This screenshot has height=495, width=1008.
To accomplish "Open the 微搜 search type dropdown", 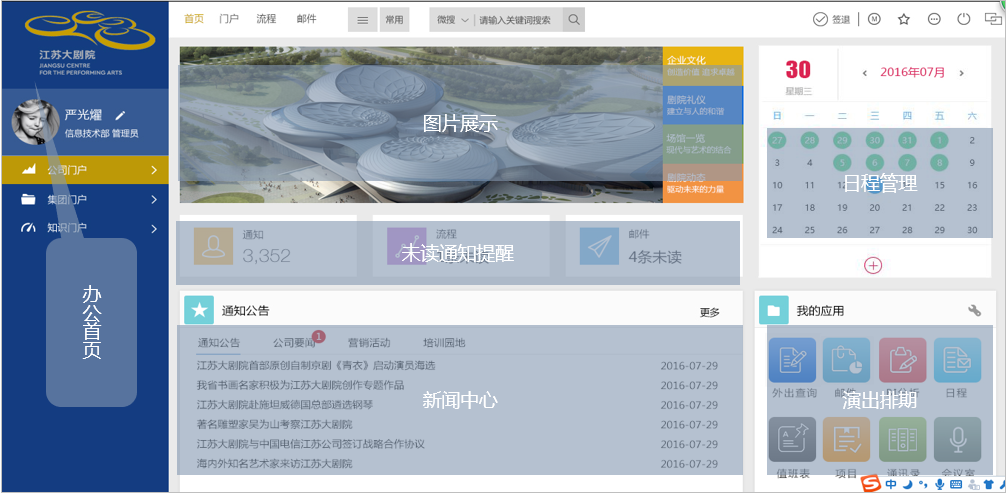I will 453,20.
